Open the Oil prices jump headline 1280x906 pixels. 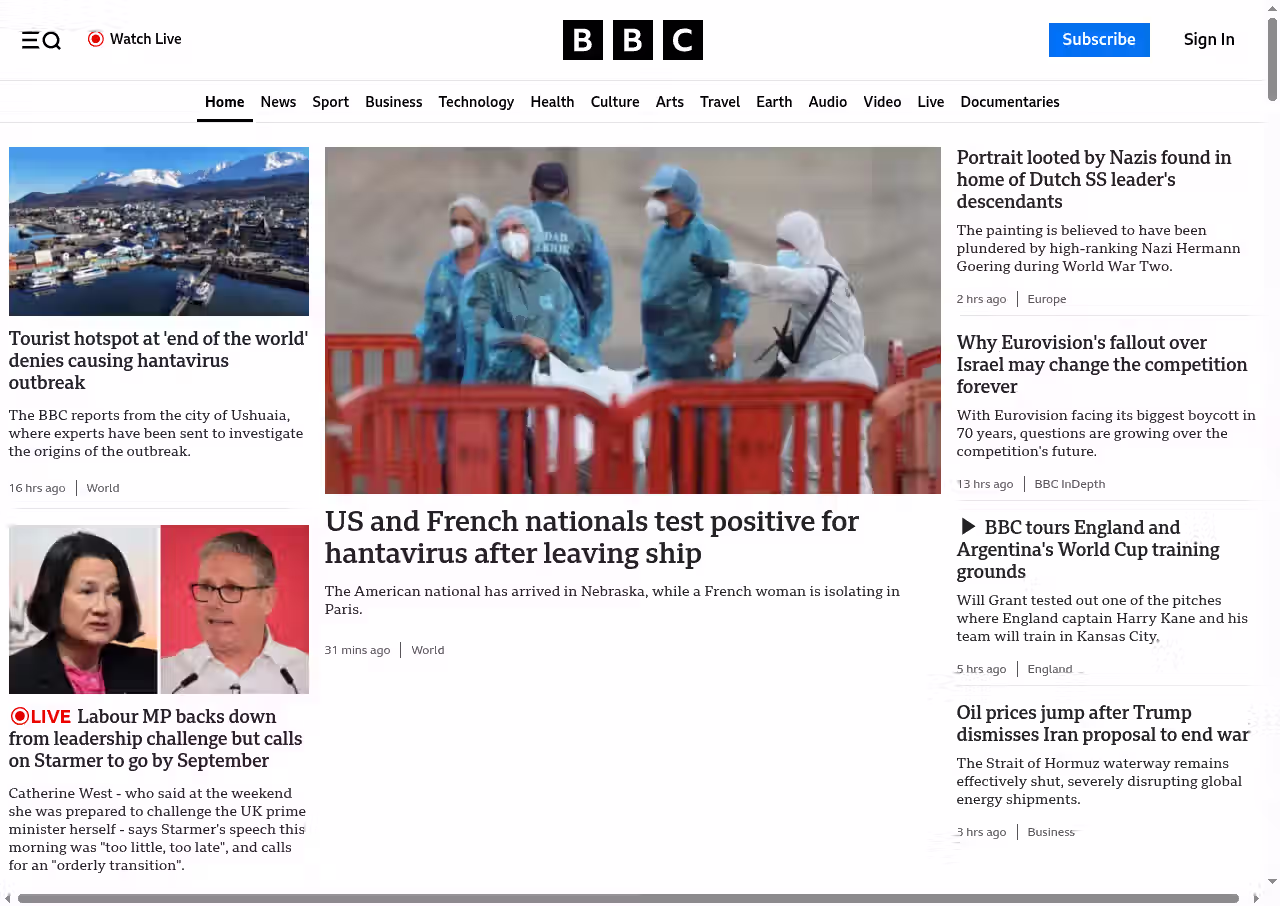click(x=1103, y=724)
